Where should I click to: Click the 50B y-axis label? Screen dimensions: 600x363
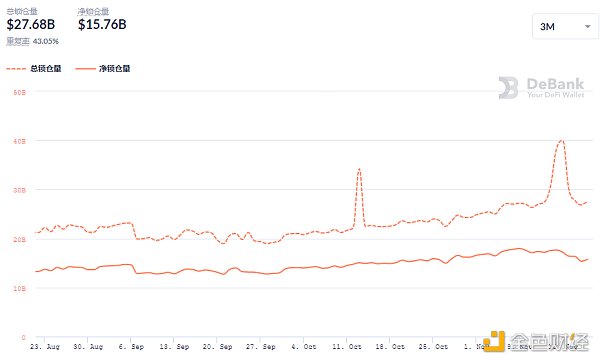coord(20,93)
